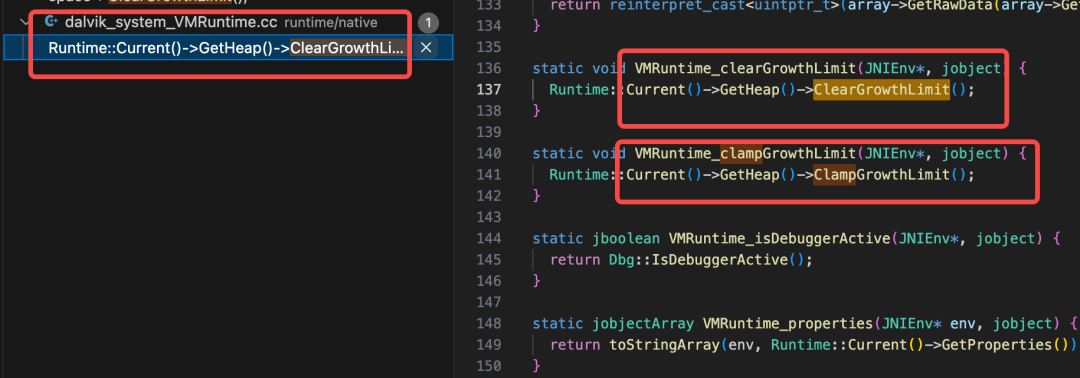1080x378 pixels.
Task: Click VMRuntime_clearGrowthLimit function name on line 136
Action: click(745, 68)
